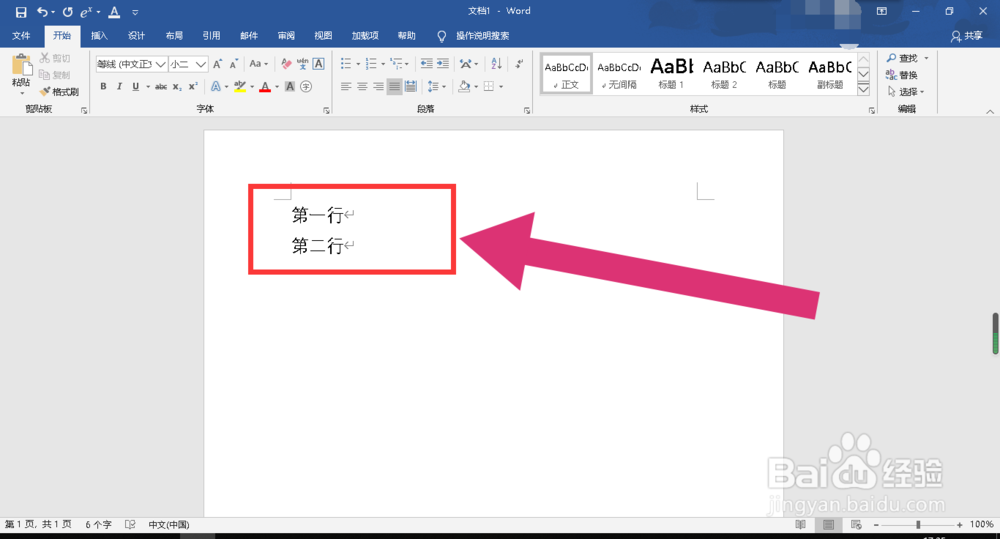Click the distributed alignment icon
The width and height of the screenshot is (1000, 539).
click(411, 87)
